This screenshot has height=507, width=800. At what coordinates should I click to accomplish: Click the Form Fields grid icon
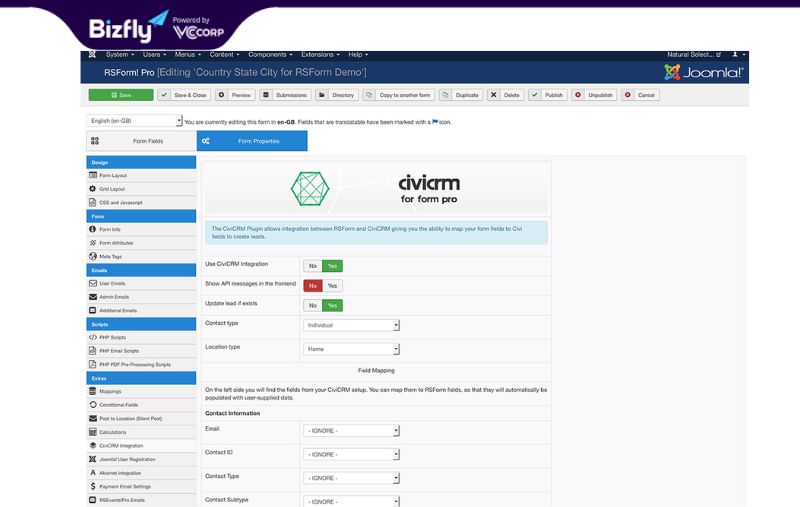(95, 141)
